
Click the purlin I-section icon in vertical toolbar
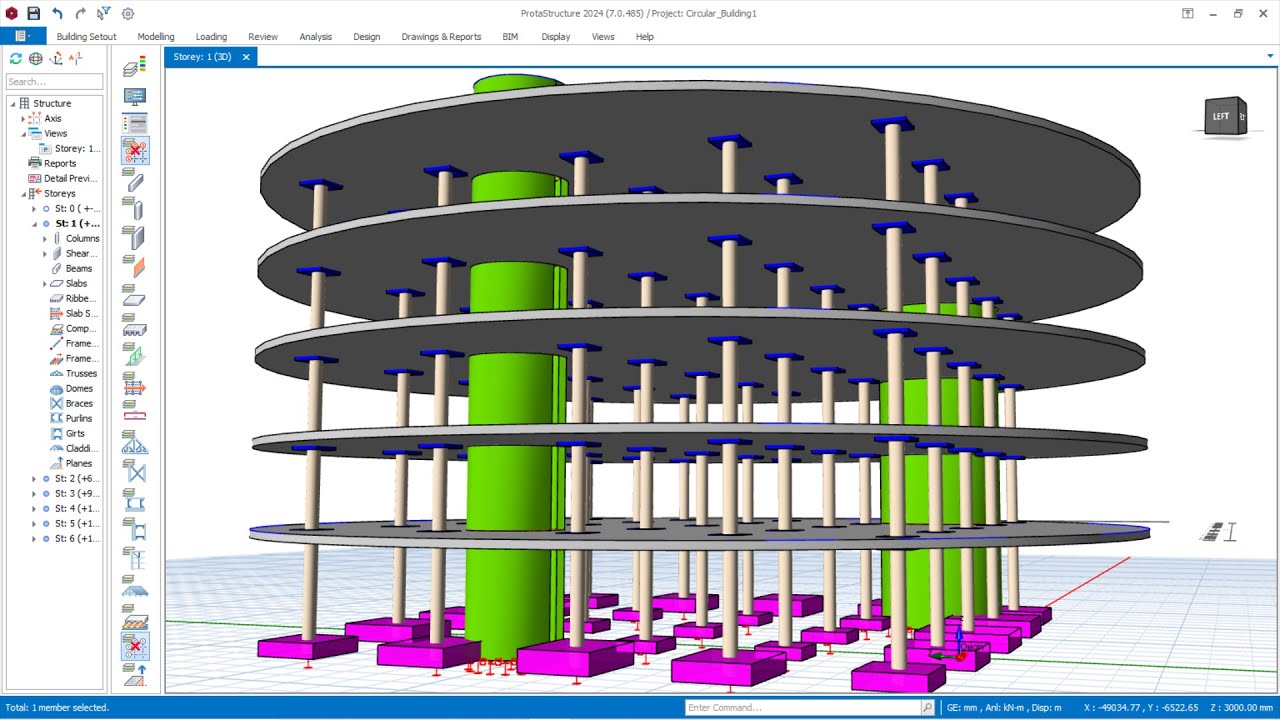click(135, 499)
